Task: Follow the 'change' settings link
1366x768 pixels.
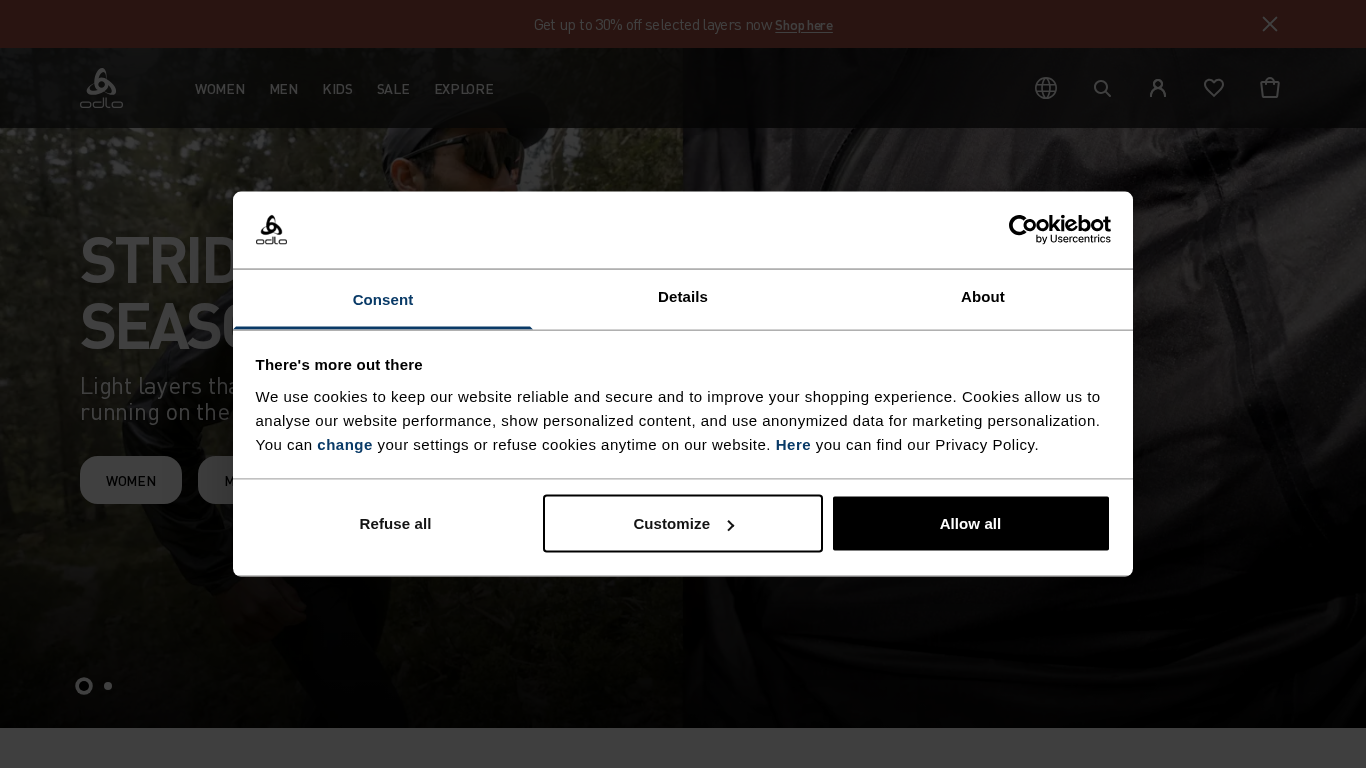Action: tap(345, 445)
